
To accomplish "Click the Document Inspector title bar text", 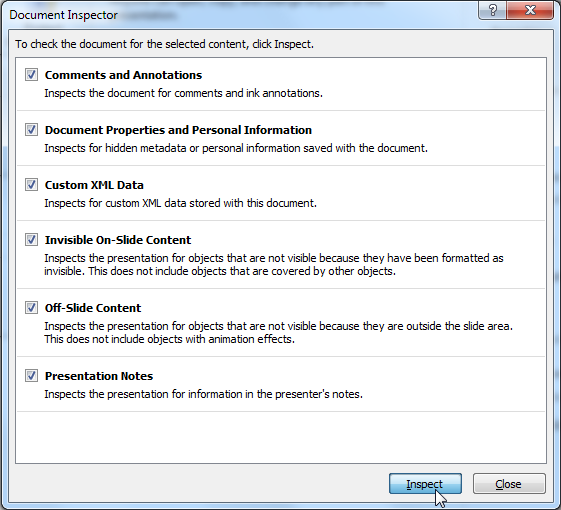I will (x=63, y=15).
